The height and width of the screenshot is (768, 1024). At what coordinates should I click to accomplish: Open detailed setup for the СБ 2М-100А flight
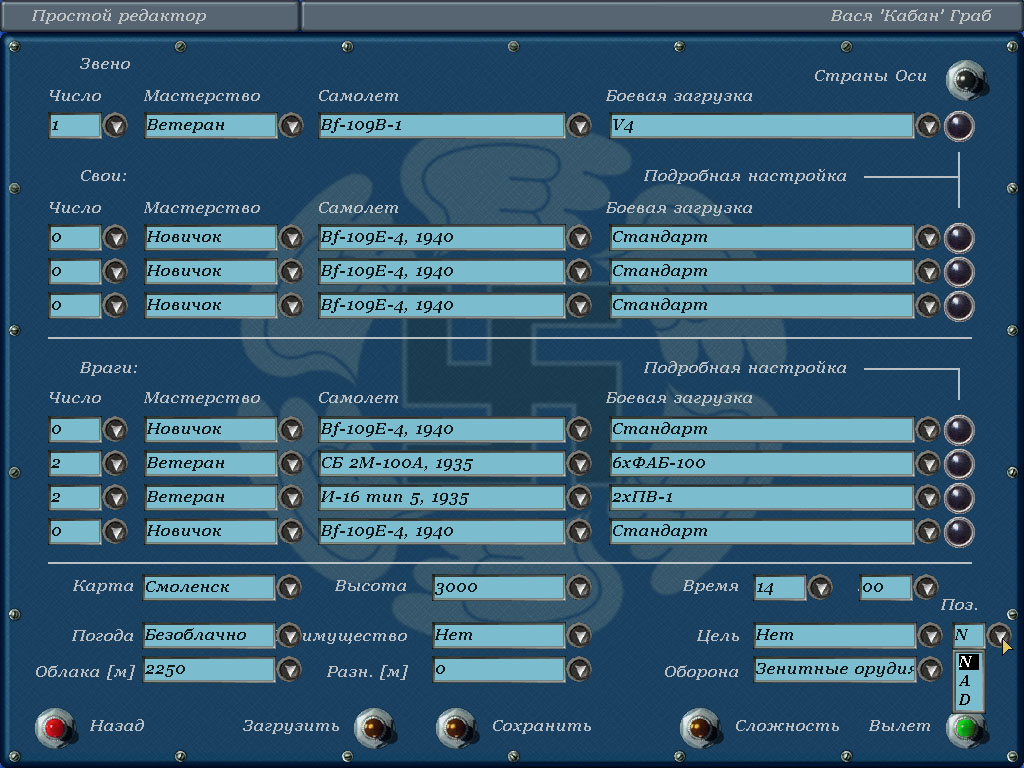click(x=959, y=464)
